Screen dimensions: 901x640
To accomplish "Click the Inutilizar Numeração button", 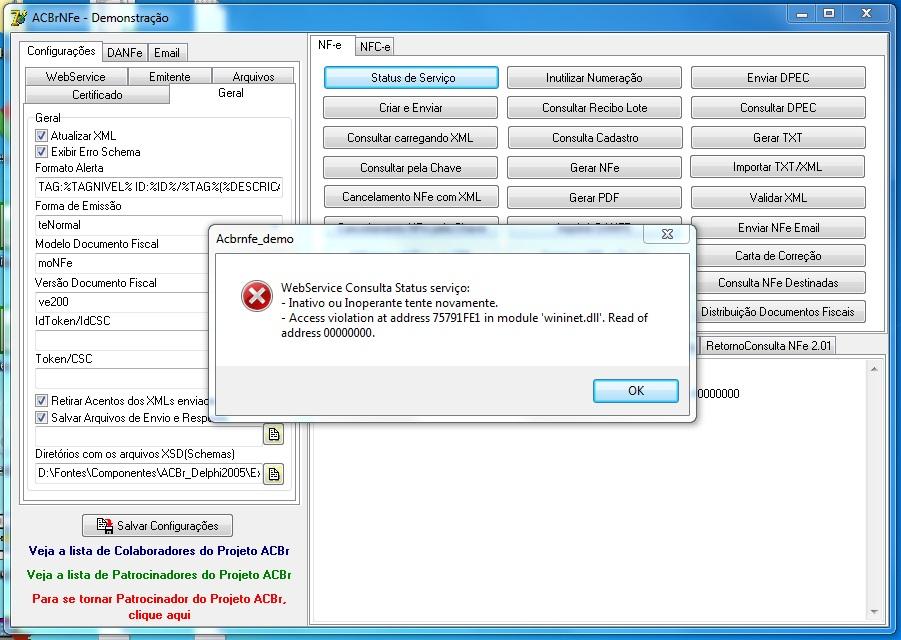I will point(594,78).
